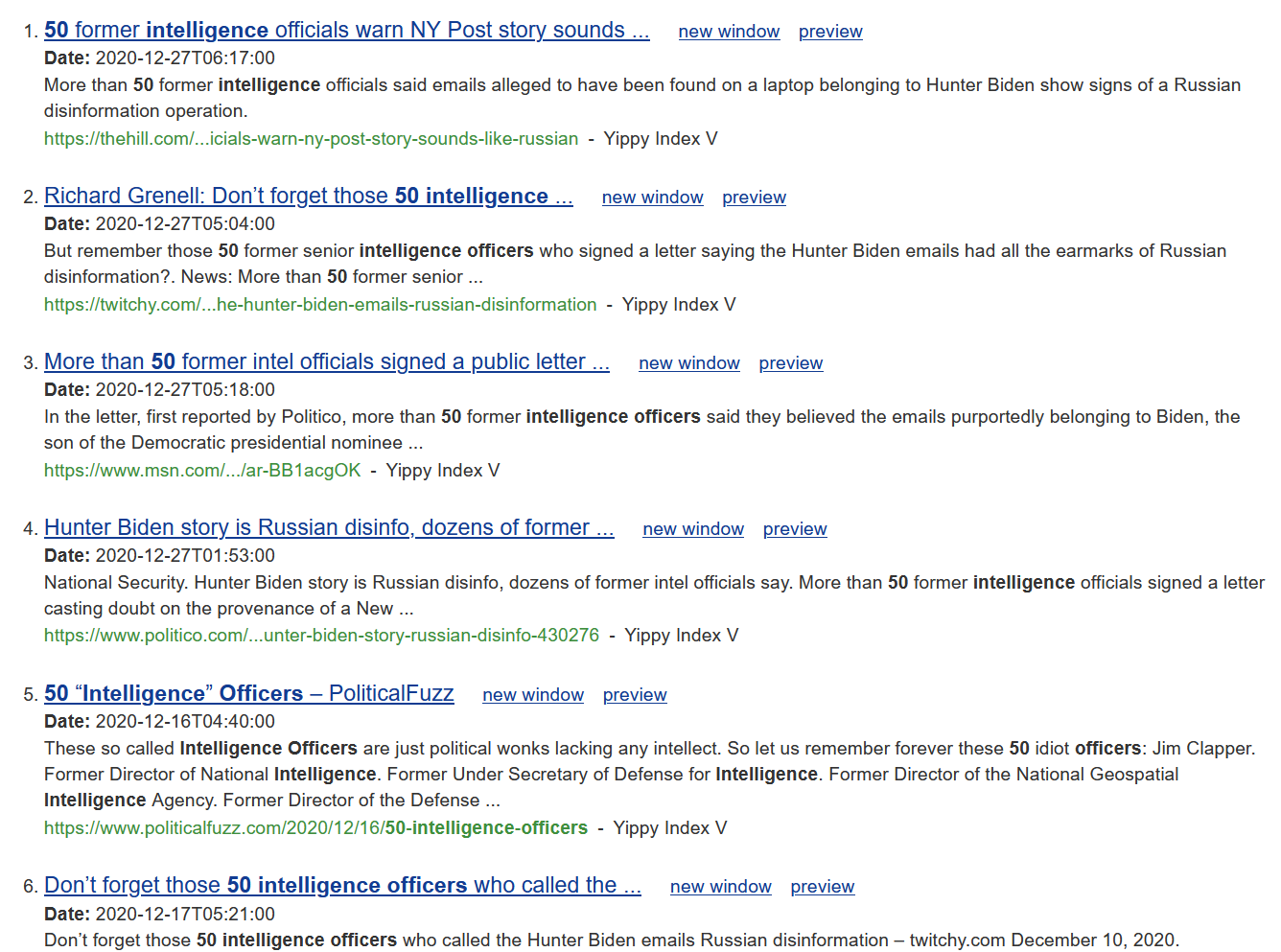Click date text 2020-12-17T05:21:00
Viewport: 1281px width, 952px height.
[x=185, y=915]
